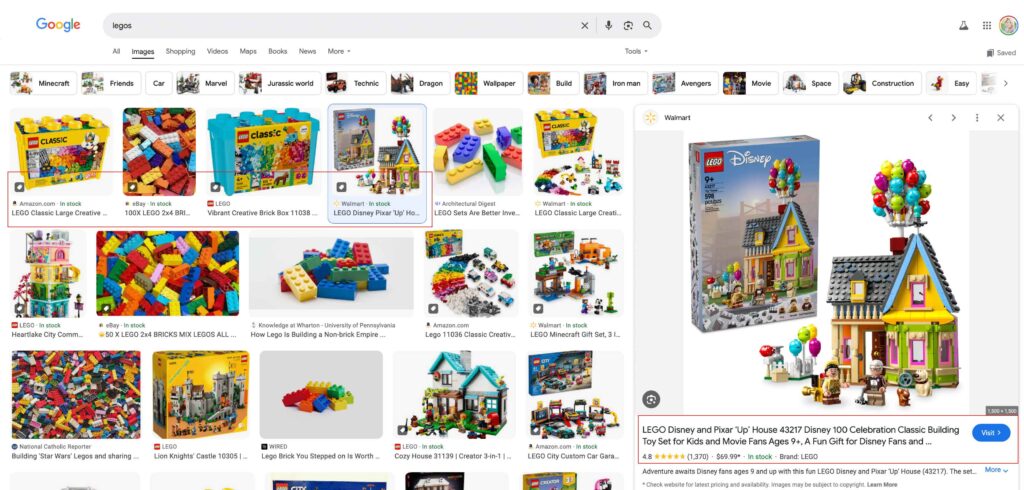Start voice search with microphone icon
This screenshot has height=490, width=1024.
609,25
